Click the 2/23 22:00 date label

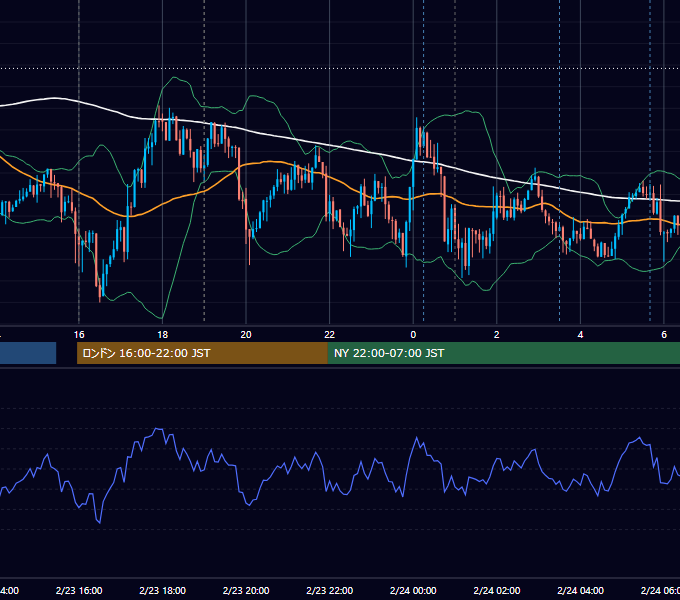330,590
